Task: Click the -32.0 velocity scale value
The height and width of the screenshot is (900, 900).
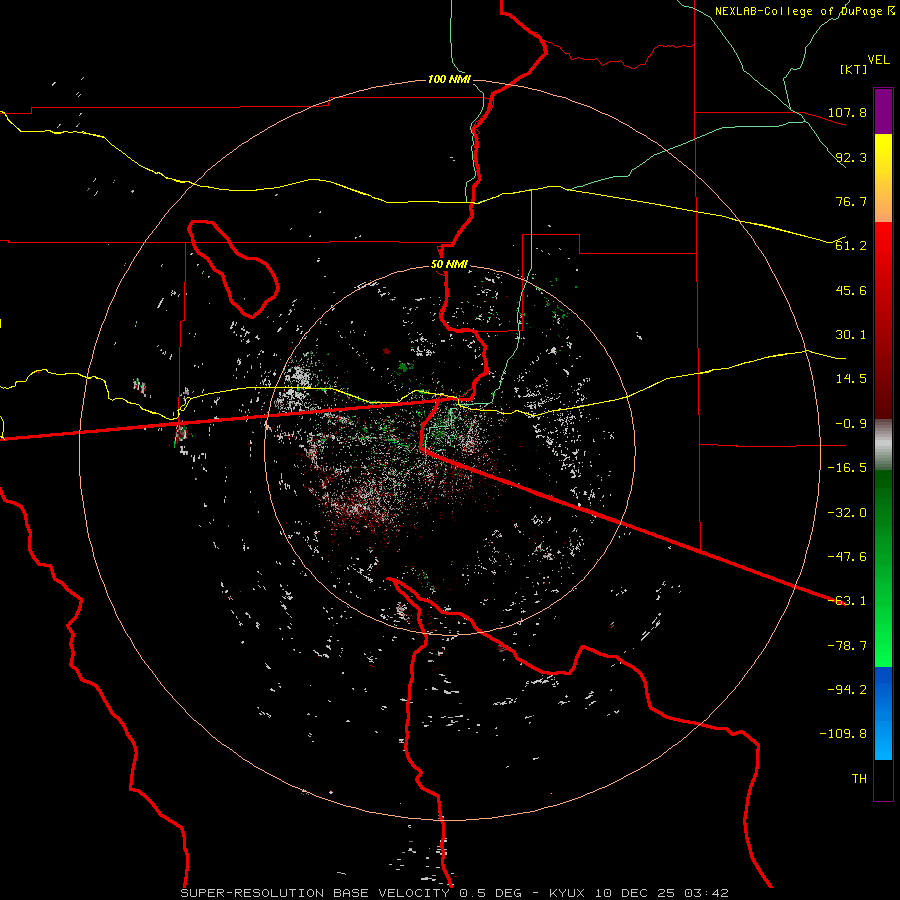Action: (847, 513)
